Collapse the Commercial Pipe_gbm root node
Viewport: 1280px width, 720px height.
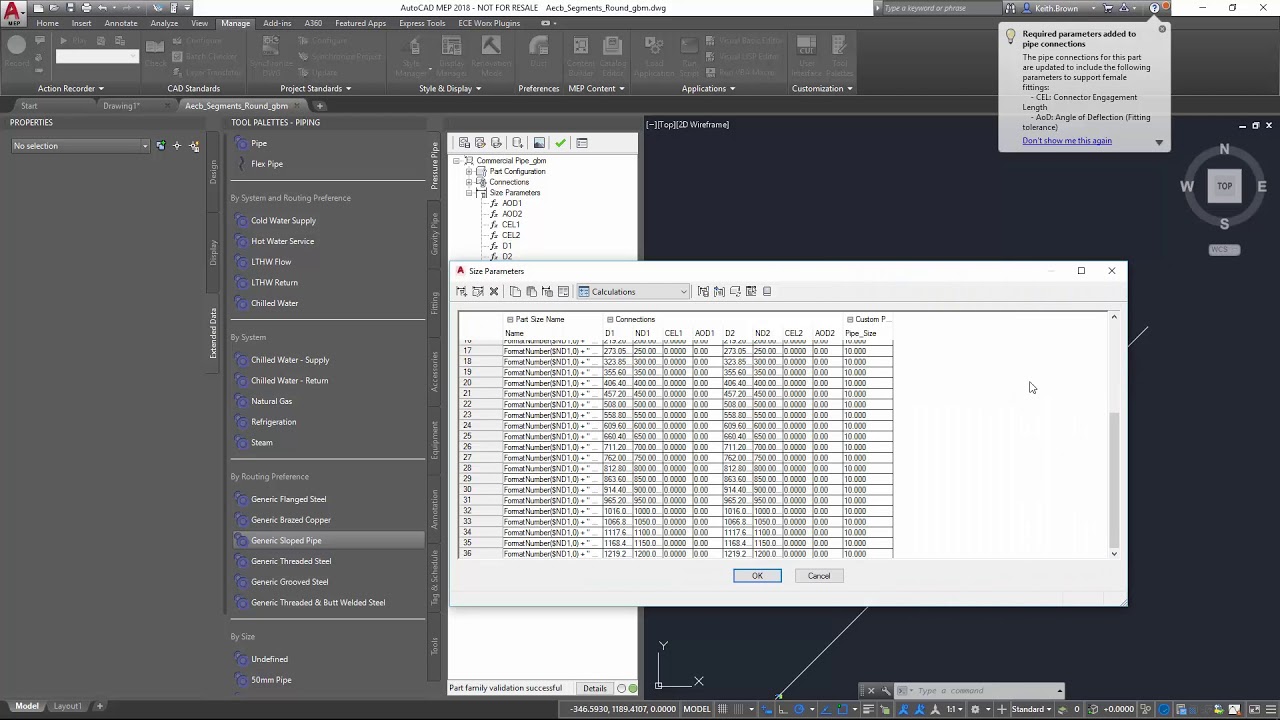coord(457,161)
